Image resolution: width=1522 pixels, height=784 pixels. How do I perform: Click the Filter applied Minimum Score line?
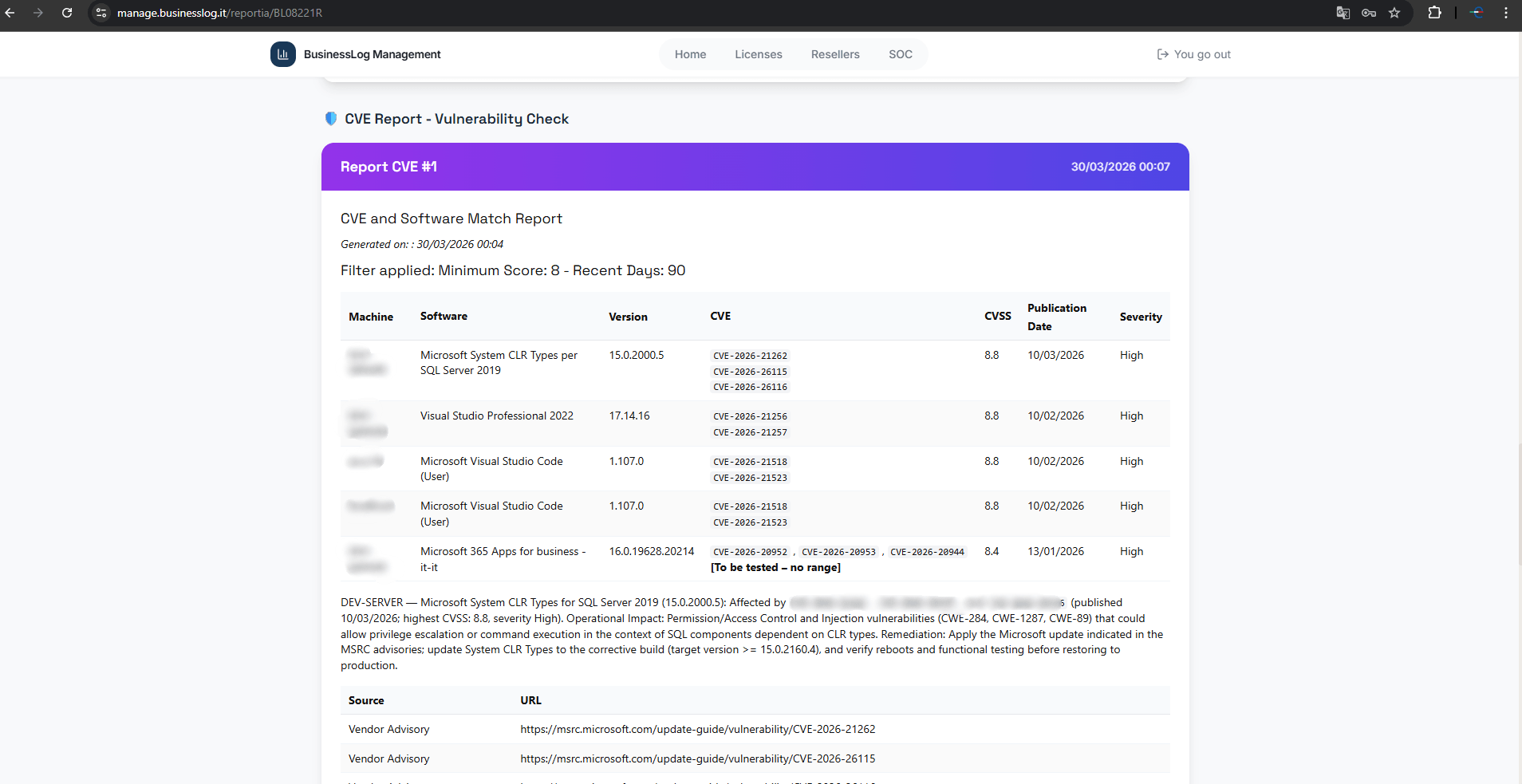click(513, 270)
